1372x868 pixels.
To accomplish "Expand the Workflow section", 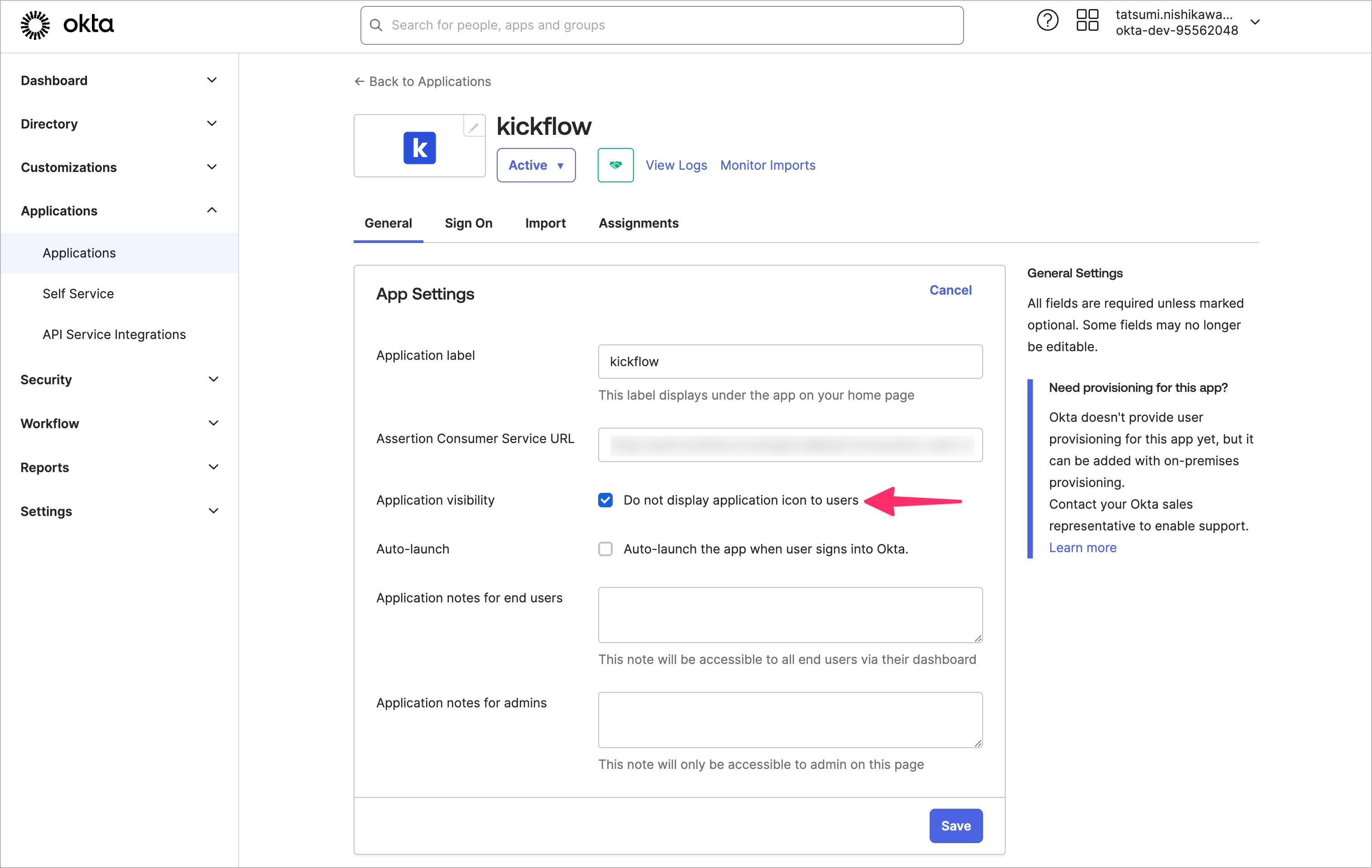I will click(119, 423).
